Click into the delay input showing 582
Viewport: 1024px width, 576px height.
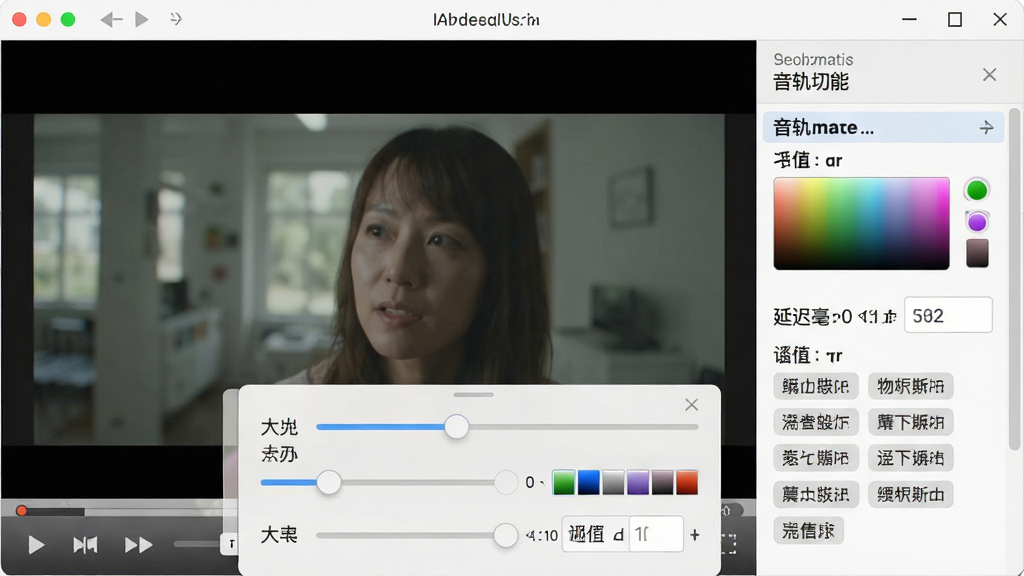948,315
